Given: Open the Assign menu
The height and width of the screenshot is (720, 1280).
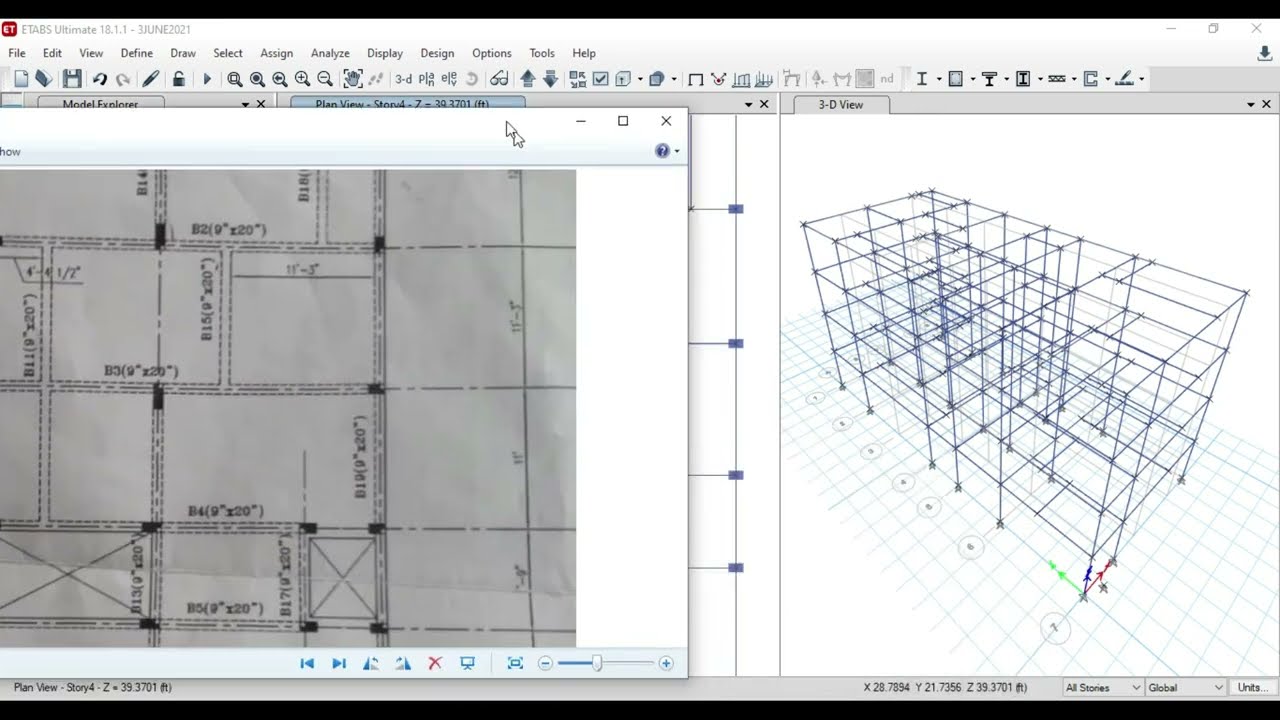Looking at the screenshot, I should (277, 53).
